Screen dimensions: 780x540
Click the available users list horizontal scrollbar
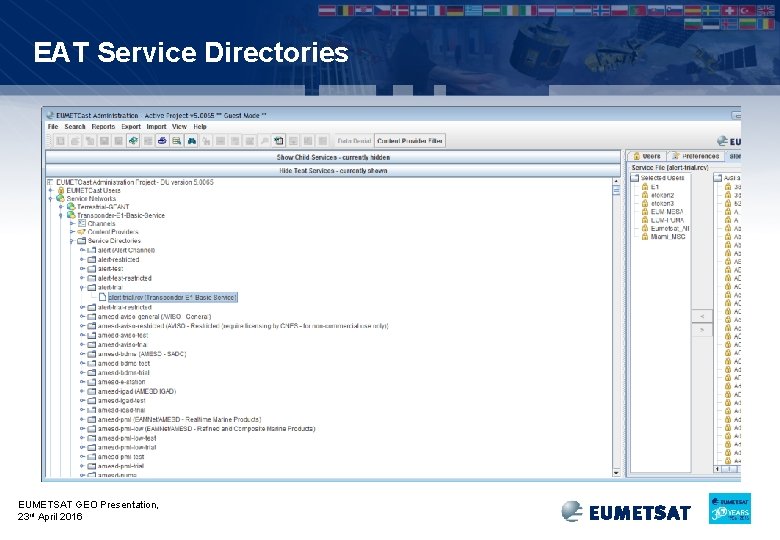(x=728, y=469)
